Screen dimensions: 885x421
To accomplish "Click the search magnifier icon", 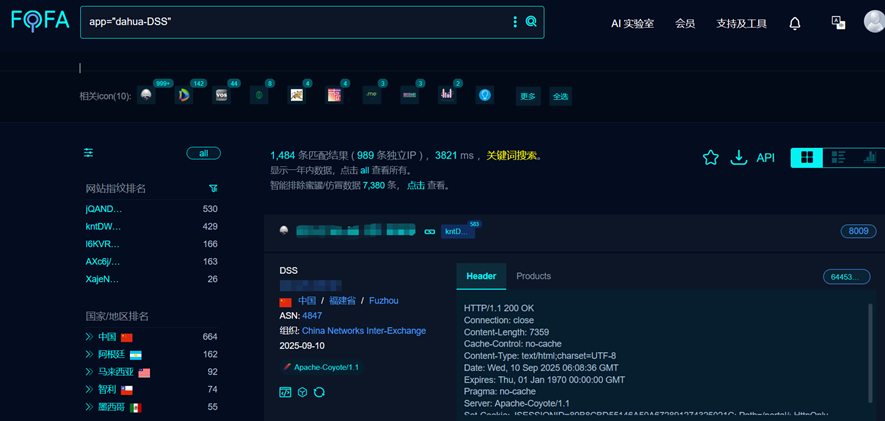I will 531,22.
